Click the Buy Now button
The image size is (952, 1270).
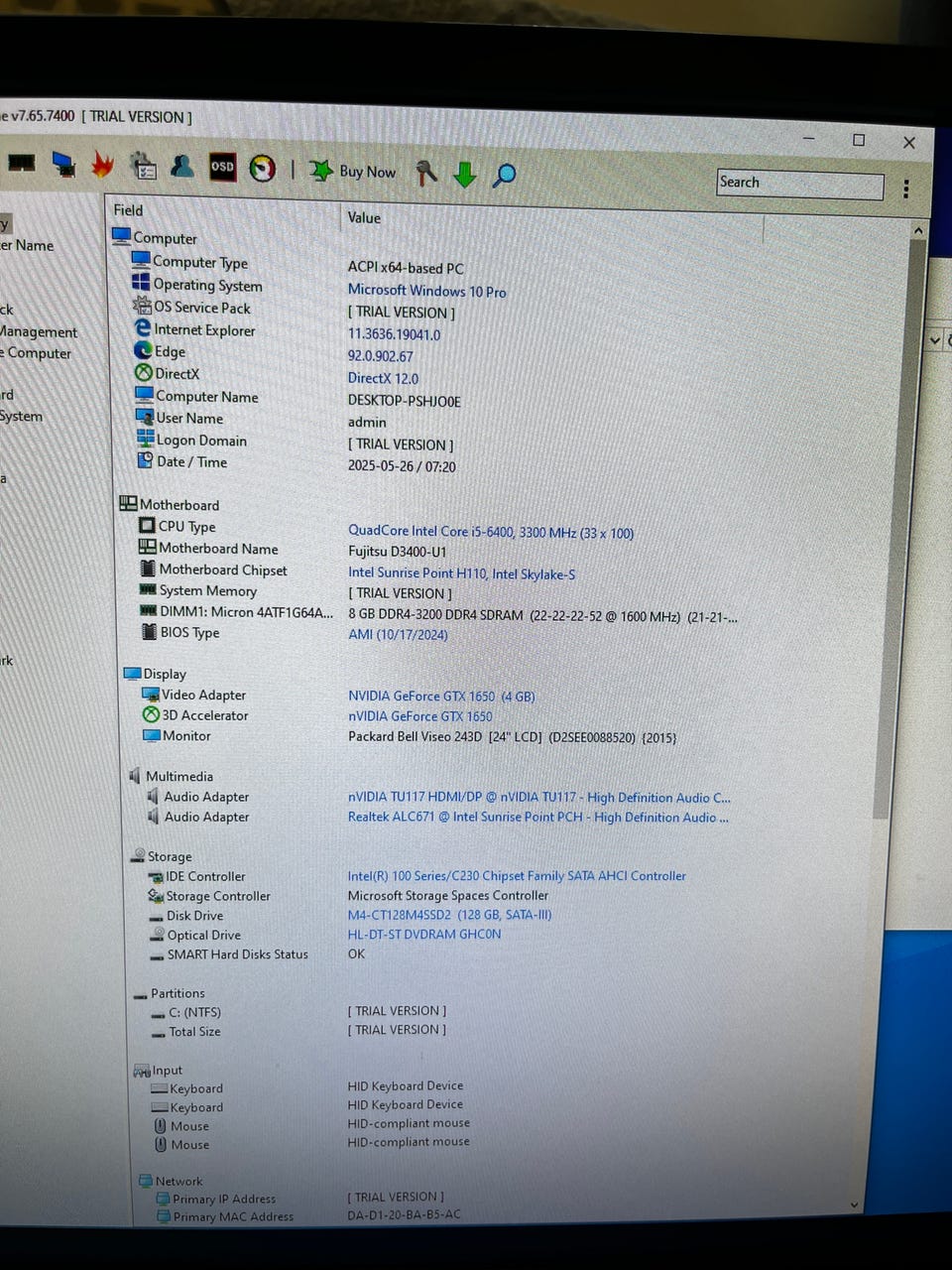[353, 171]
